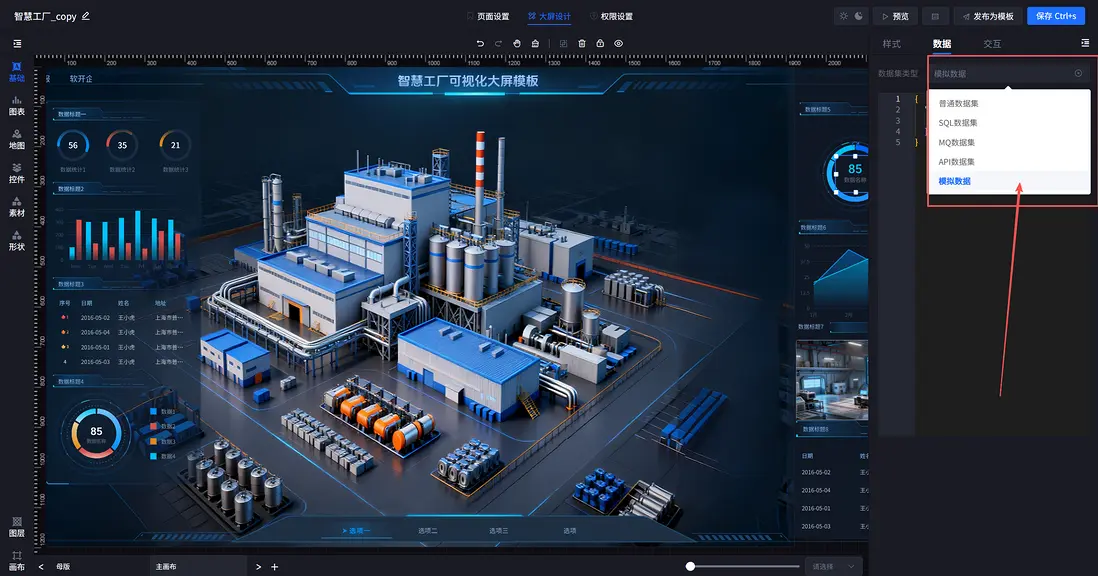Open the 形状 shapes category
The image size is (1098, 576).
click(17, 240)
